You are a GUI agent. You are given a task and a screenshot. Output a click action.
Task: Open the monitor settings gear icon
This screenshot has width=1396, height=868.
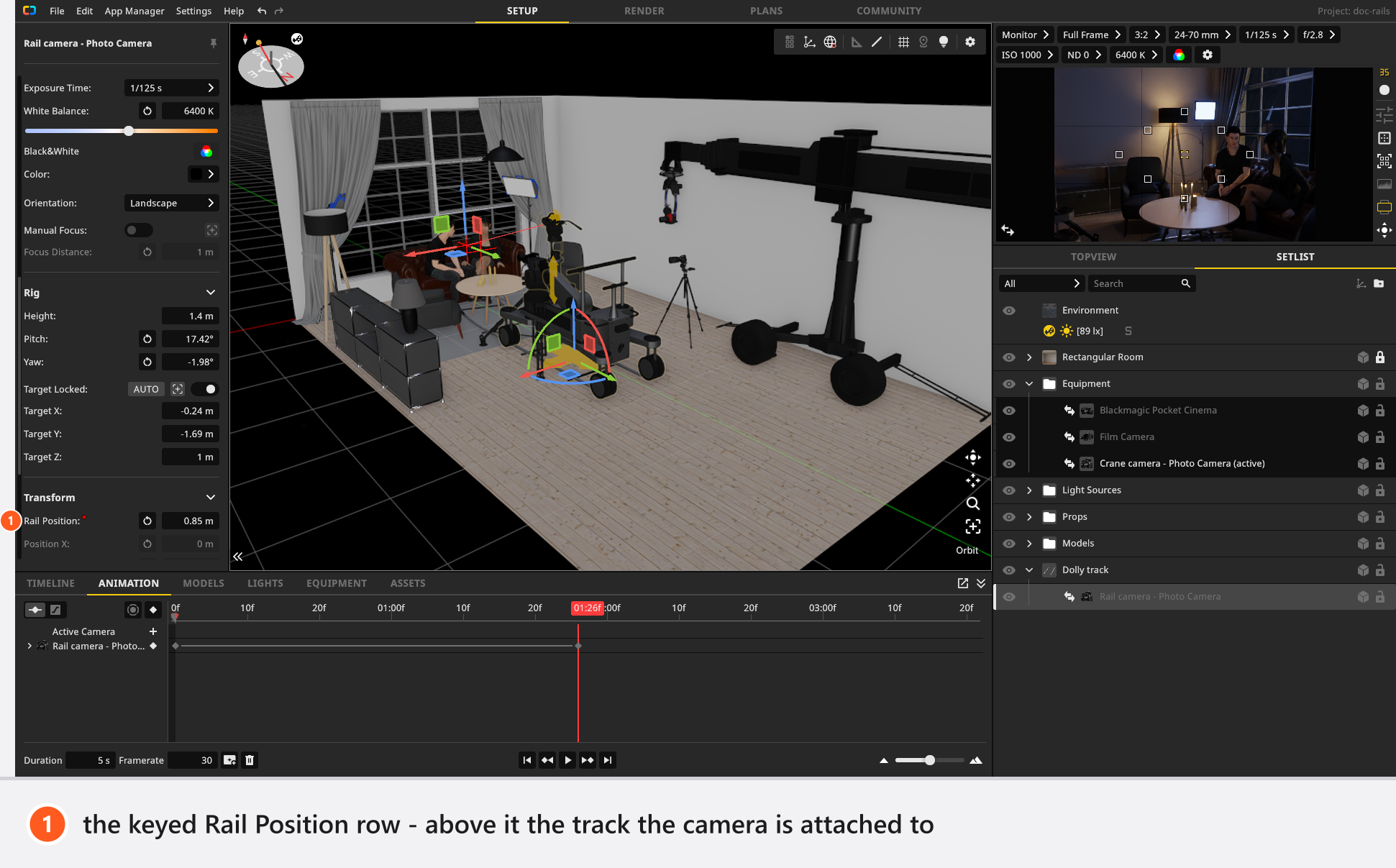[x=1208, y=55]
